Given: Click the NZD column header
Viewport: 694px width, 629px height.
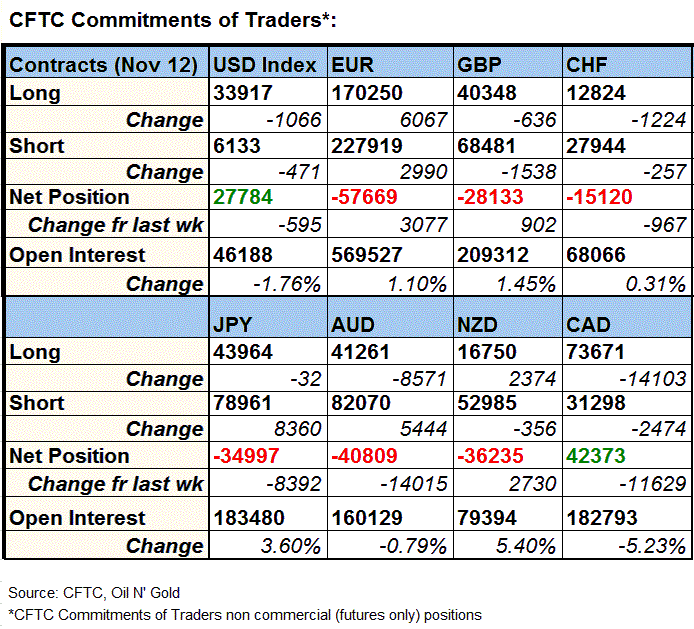Looking at the screenshot, I should coord(479,324).
